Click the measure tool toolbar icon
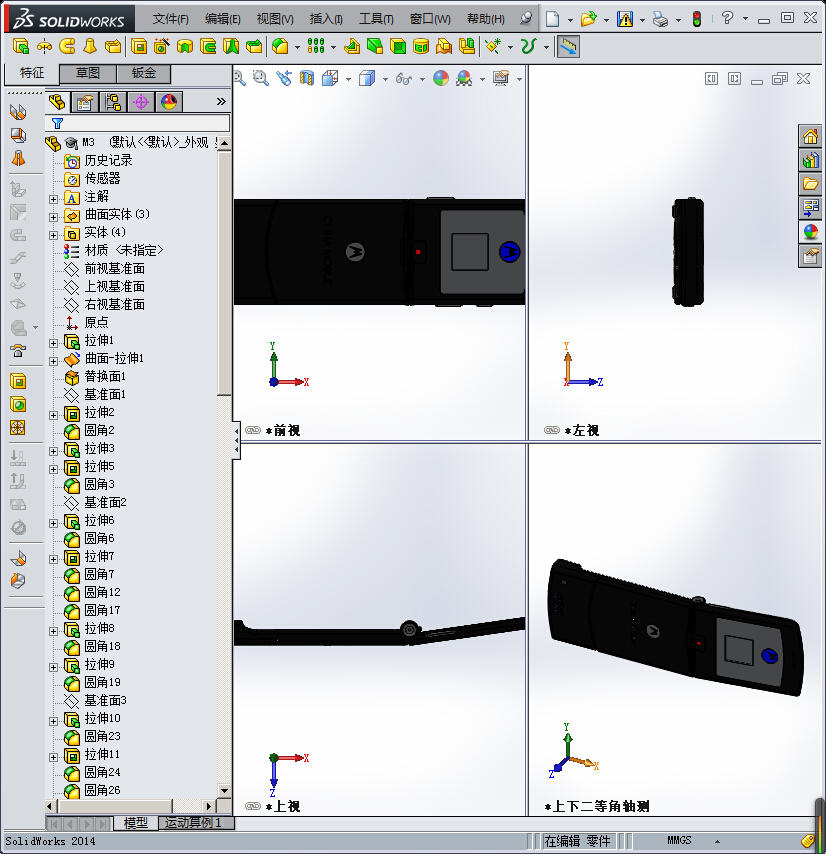The image size is (826, 854). pyautogui.click(x=568, y=47)
